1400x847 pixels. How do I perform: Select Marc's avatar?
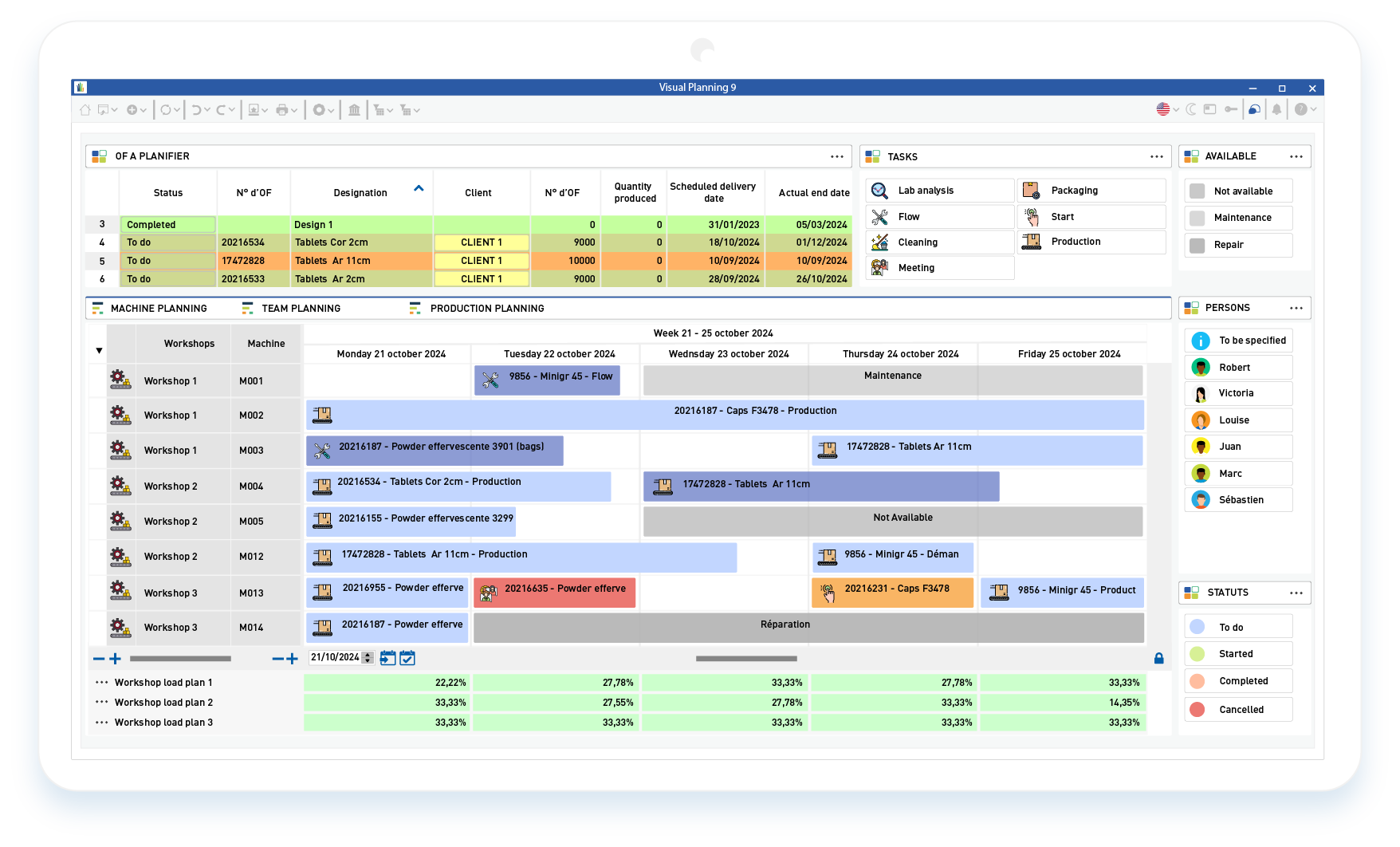(1201, 474)
